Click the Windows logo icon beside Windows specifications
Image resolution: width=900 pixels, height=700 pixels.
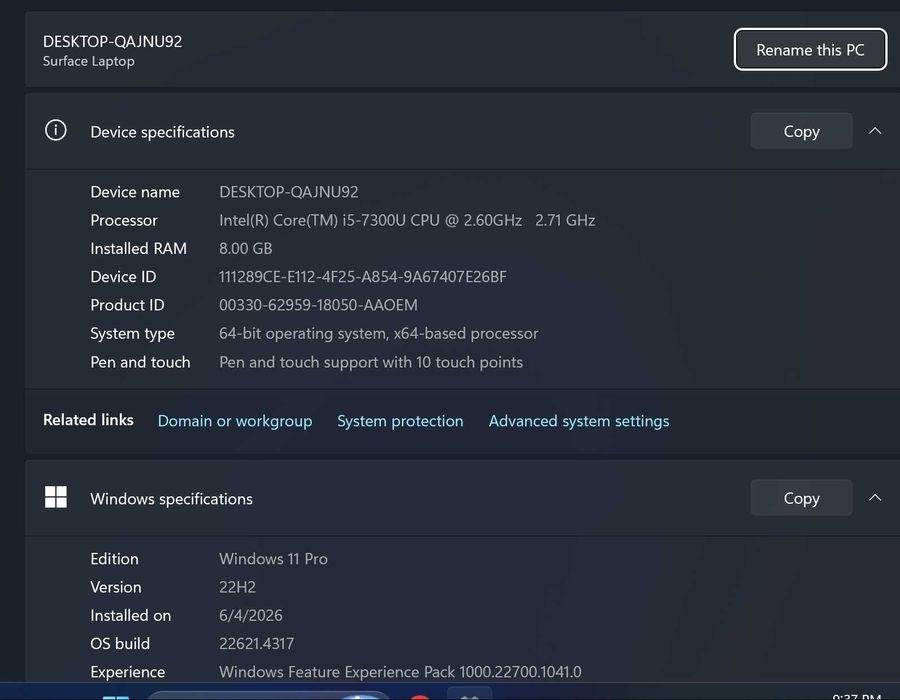click(56, 497)
